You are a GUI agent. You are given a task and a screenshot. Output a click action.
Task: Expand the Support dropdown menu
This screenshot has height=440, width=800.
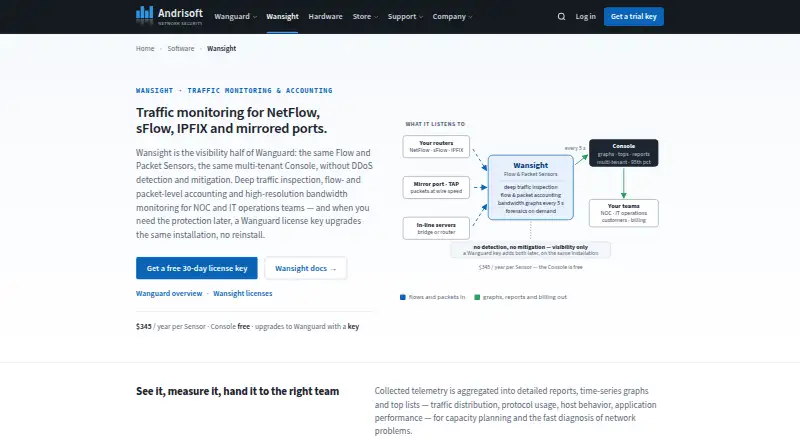point(405,16)
